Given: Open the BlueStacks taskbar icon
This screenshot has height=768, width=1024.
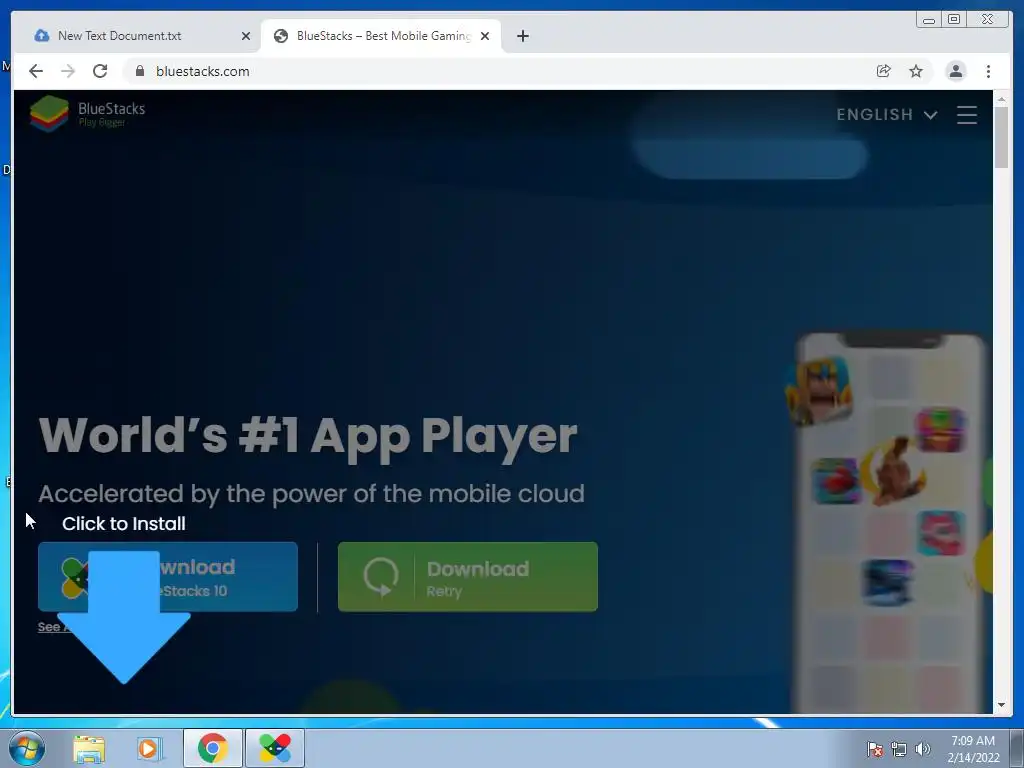Looking at the screenshot, I should coord(275,748).
